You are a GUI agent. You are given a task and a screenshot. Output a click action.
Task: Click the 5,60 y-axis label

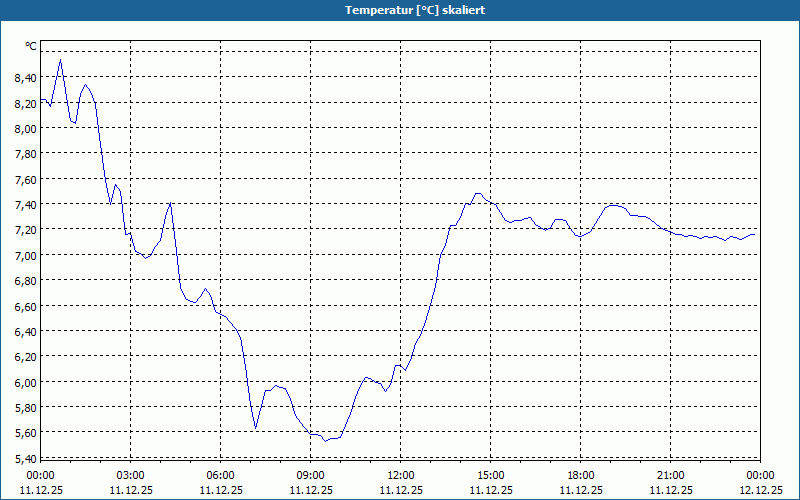pyautogui.click(x=26, y=433)
